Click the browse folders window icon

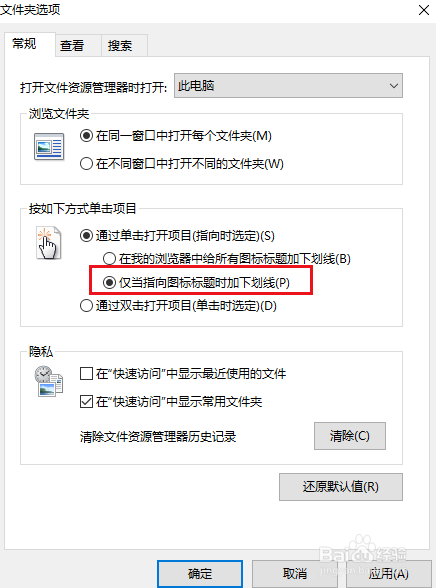coord(49,146)
